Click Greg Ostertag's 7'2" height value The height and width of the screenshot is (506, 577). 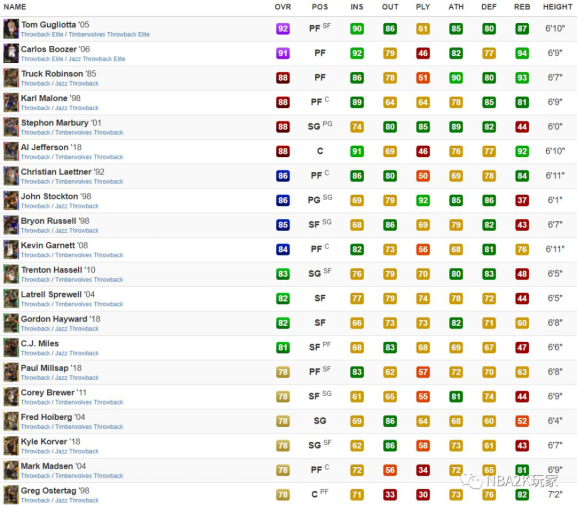[555, 495]
